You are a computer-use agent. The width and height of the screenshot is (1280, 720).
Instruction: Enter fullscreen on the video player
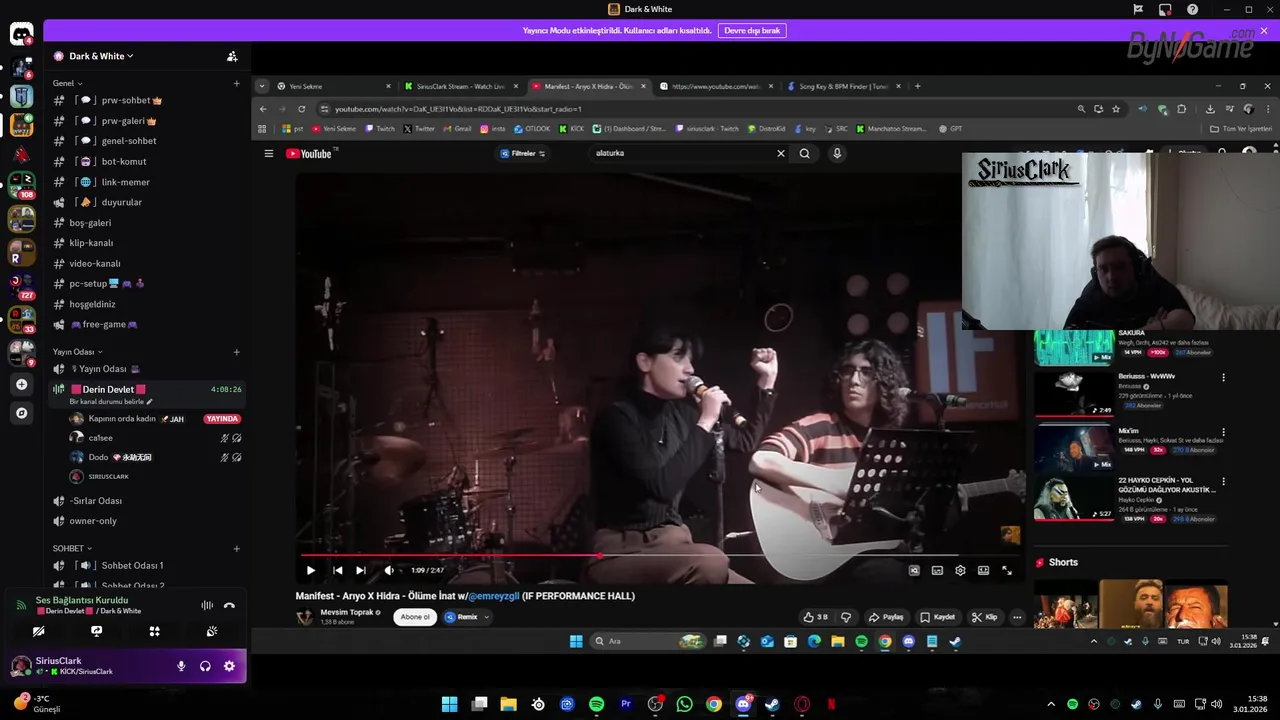(x=1007, y=570)
